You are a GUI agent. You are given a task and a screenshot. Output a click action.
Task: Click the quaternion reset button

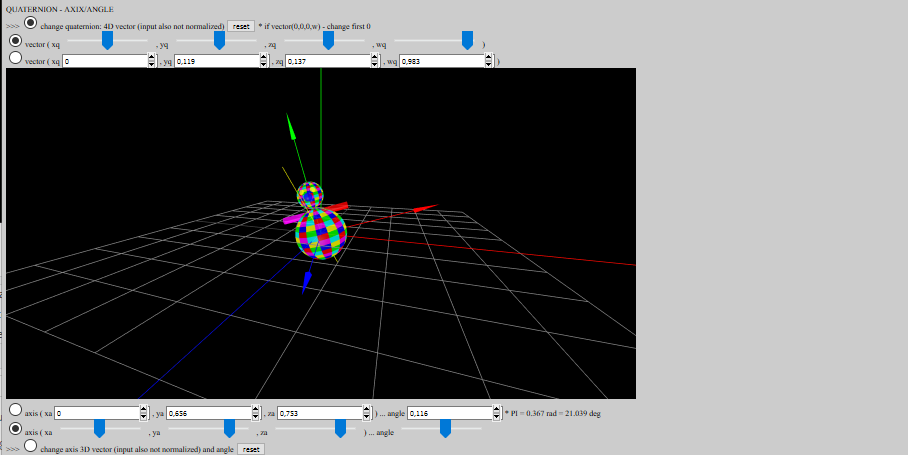(x=241, y=27)
